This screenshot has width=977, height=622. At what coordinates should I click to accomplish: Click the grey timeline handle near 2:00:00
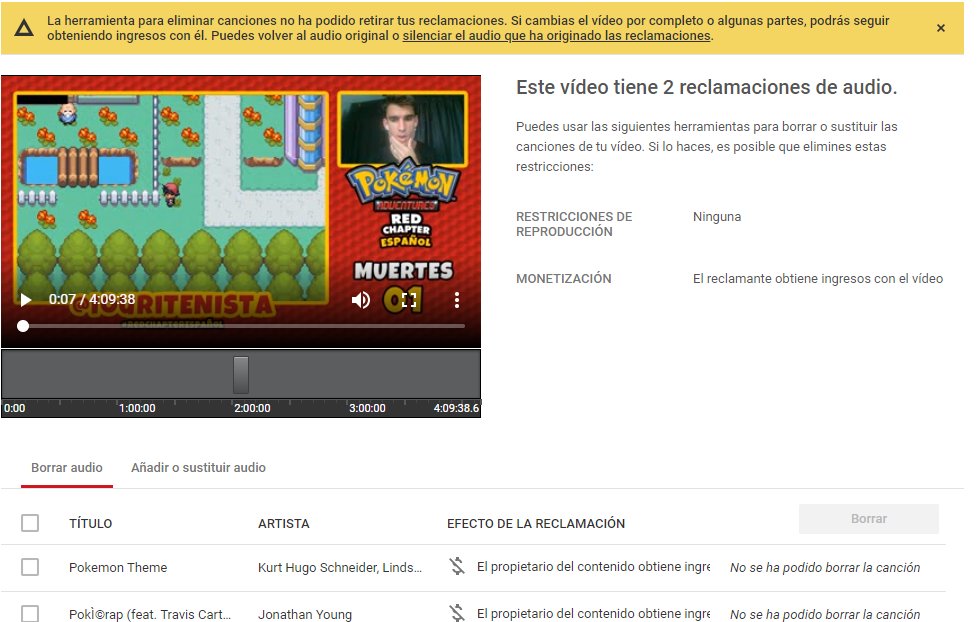(x=241, y=375)
